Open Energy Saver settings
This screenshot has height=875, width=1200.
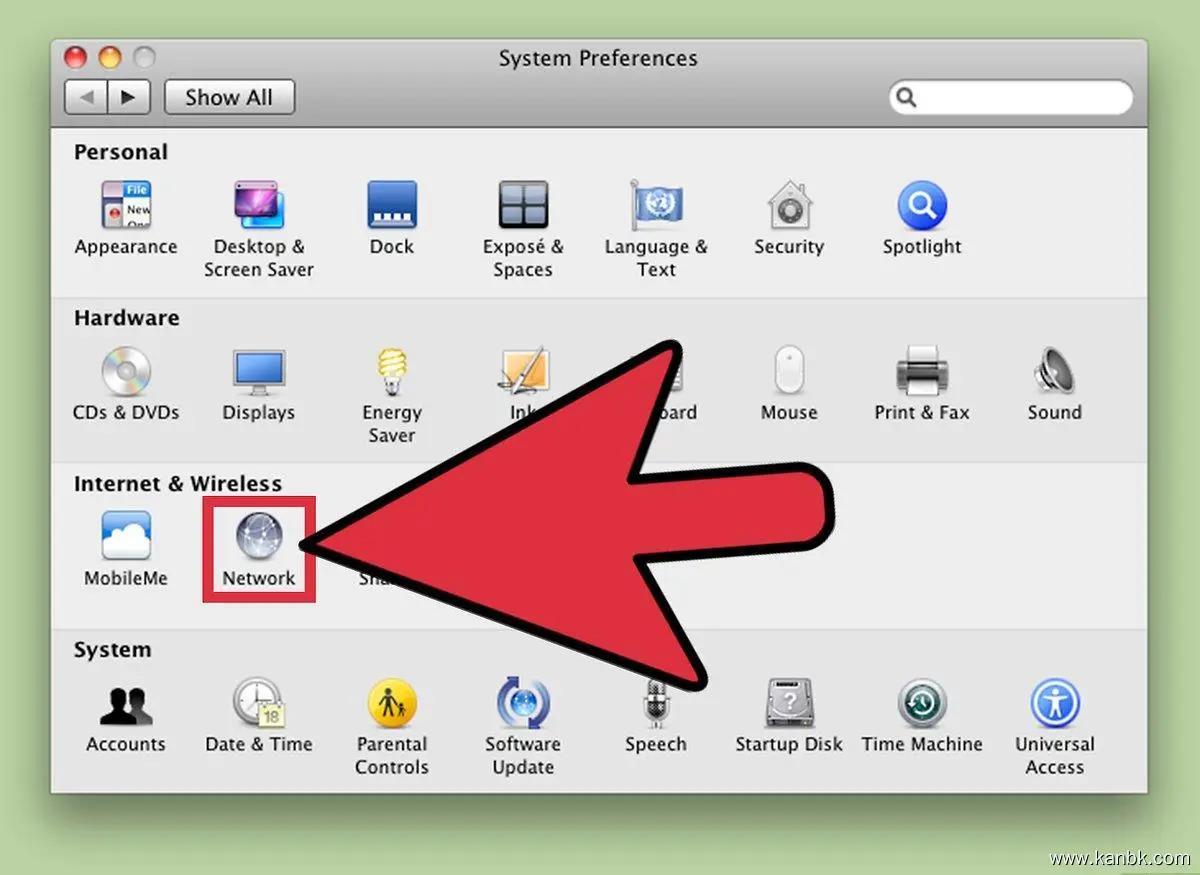tap(391, 372)
